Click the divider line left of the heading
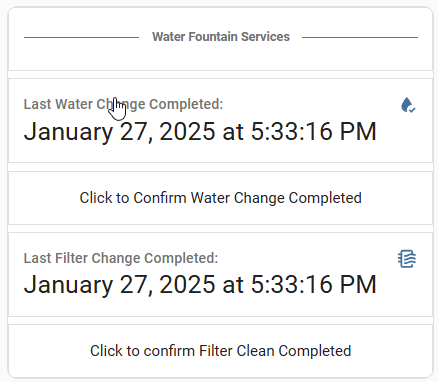Image resolution: width=438 pixels, height=382 pixels. coord(81,37)
